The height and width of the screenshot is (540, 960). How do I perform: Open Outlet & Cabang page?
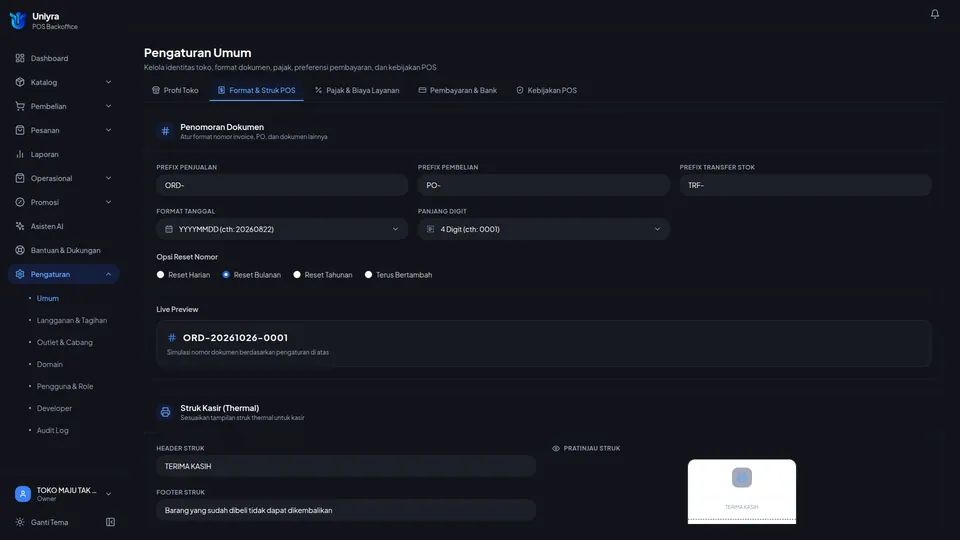64,342
